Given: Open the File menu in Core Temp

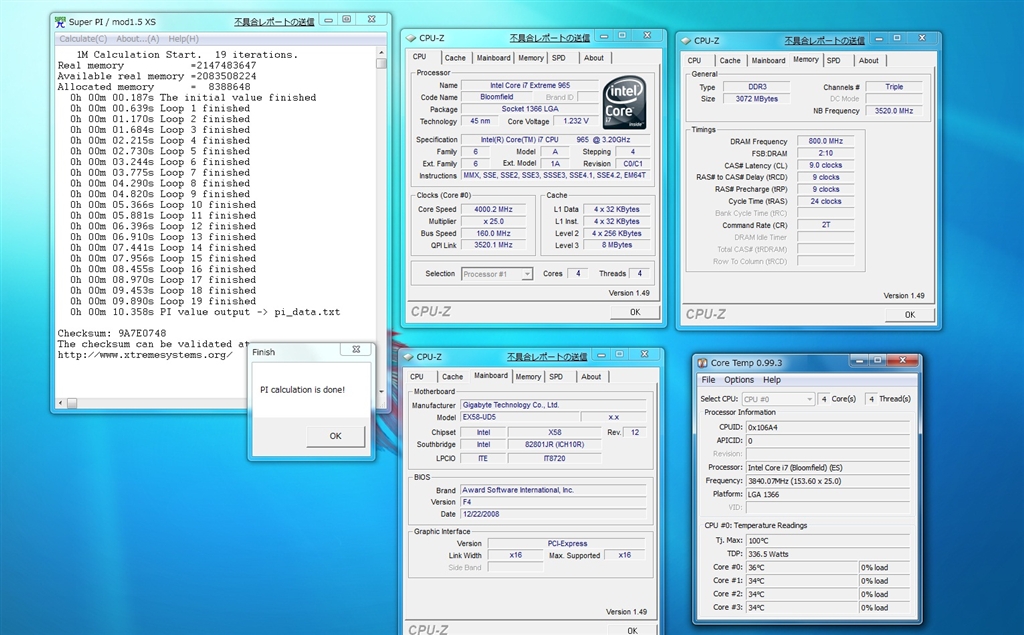Looking at the screenshot, I should click(x=708, y=380).
